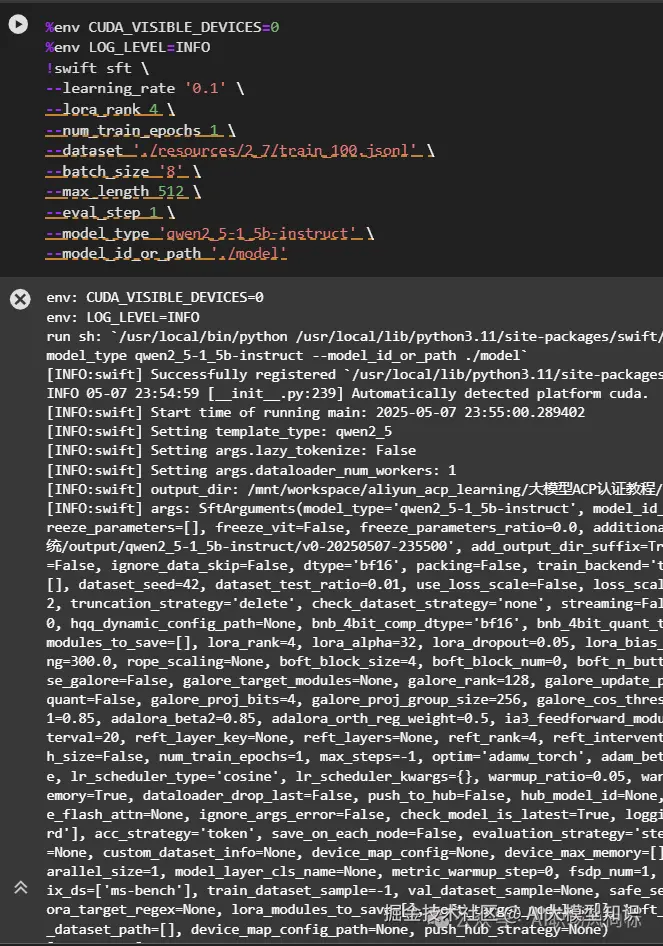This screenshot has height=946, width=663.
Task: Run the code cell with play button
Action: 18,24
